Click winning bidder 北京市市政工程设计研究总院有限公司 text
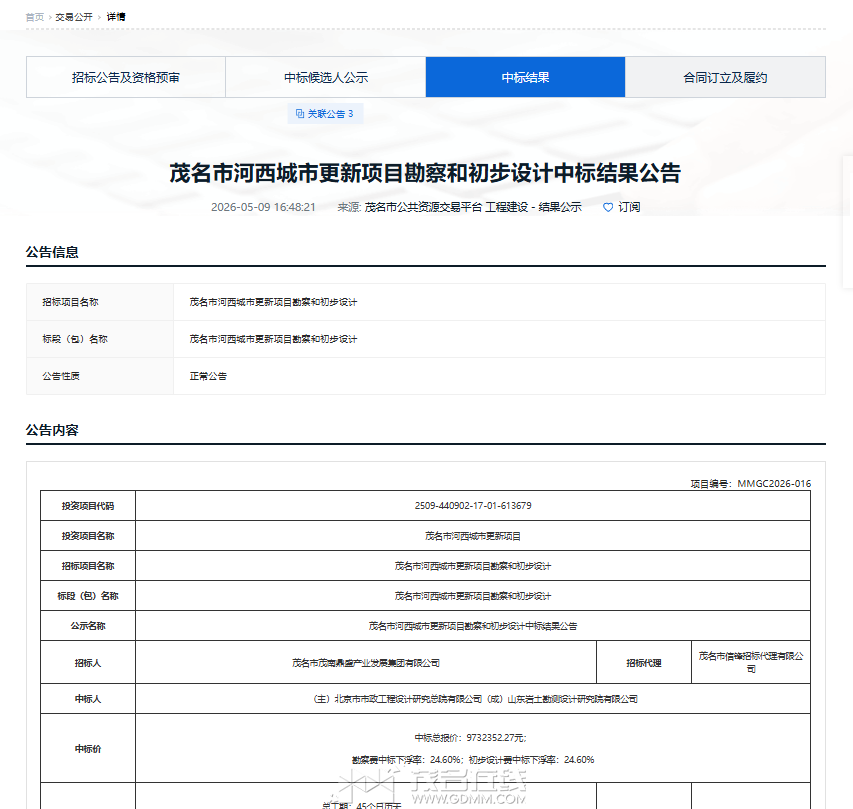The width and height of the screenshot is (853, 809). click(x=408, y=699)
